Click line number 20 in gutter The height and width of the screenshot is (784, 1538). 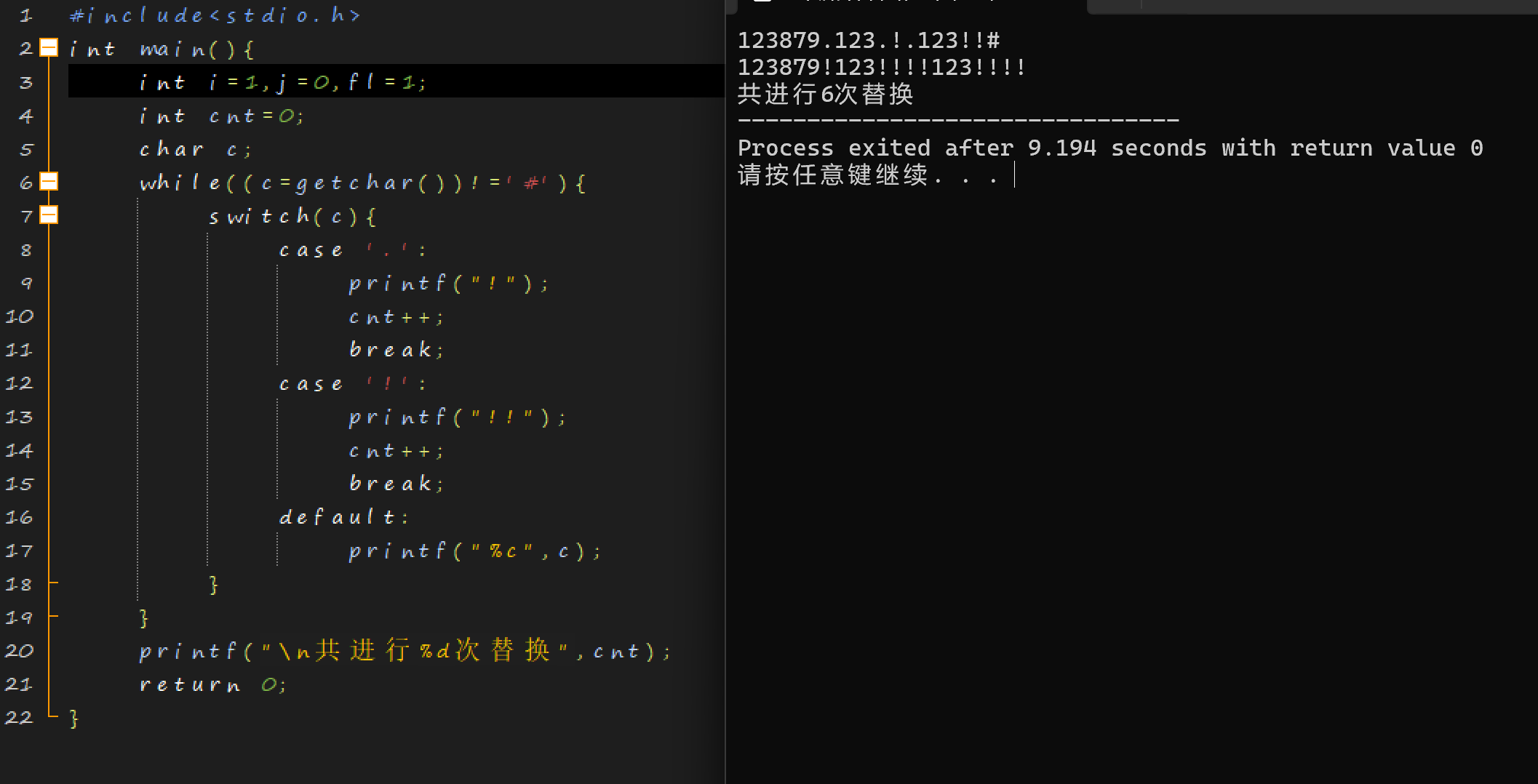(x=20, y=651)
